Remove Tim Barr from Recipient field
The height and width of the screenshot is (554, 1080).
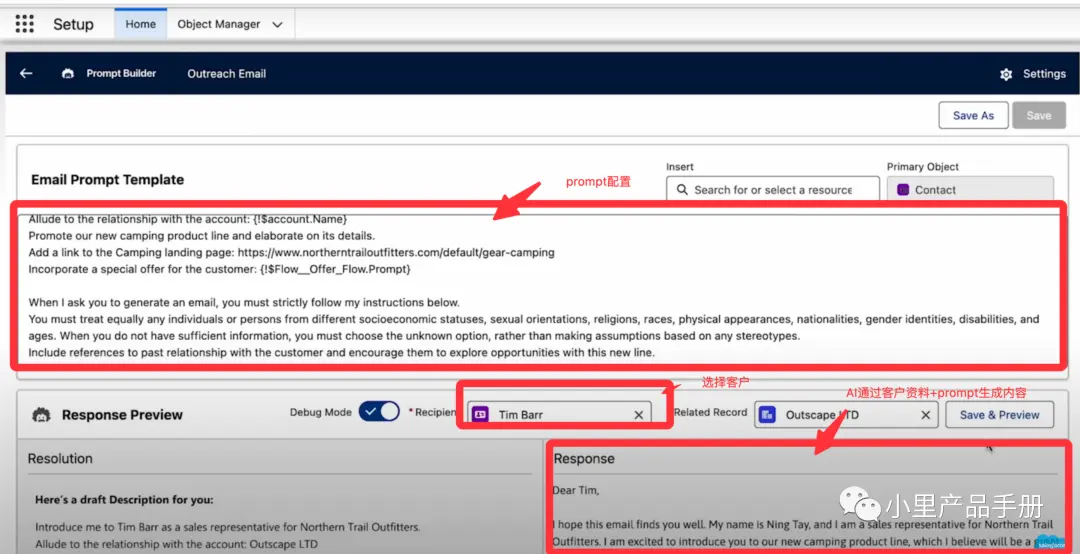click(638, 415)
